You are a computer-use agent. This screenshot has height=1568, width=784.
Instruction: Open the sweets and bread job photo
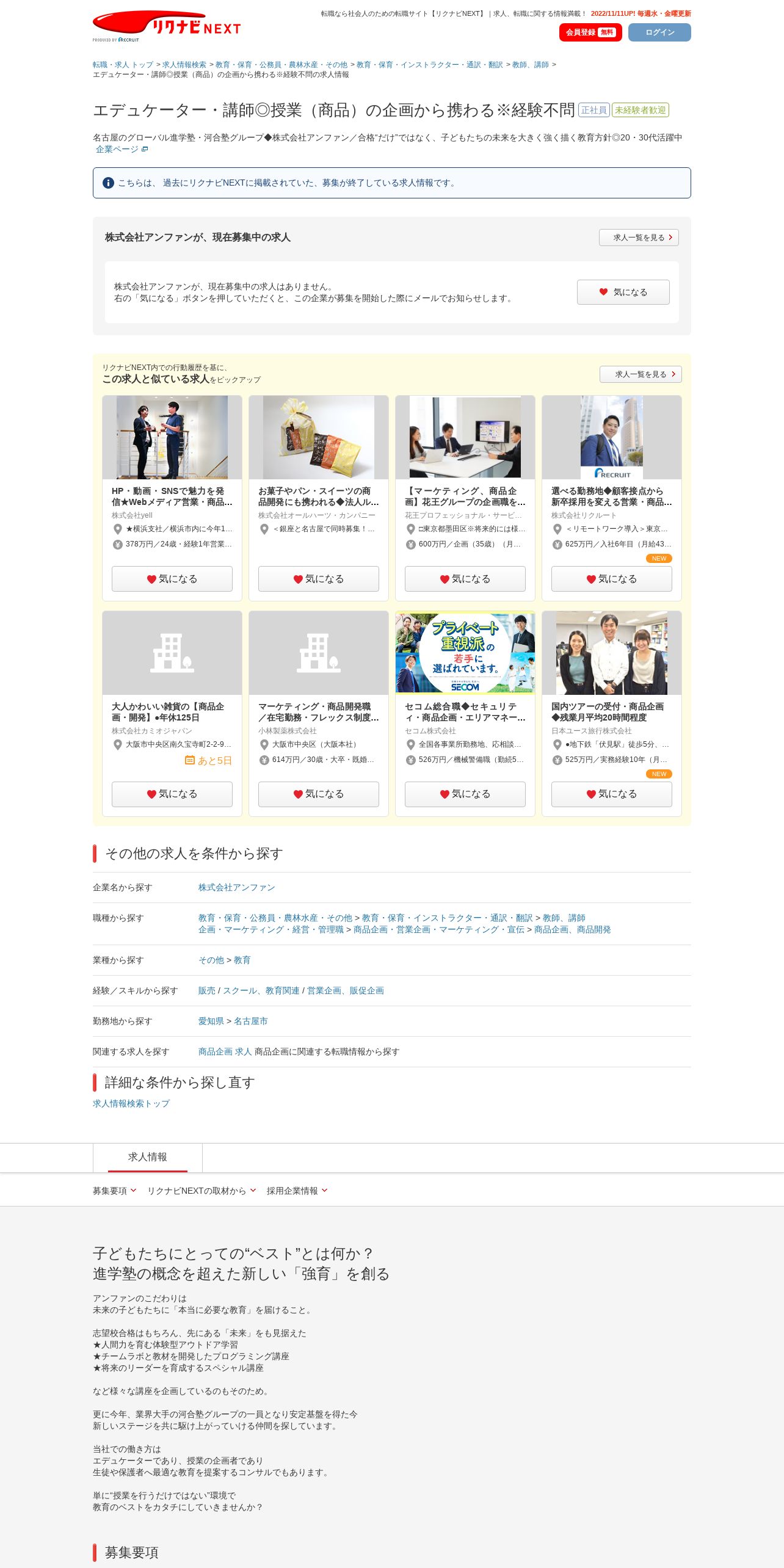click(319, 437)
